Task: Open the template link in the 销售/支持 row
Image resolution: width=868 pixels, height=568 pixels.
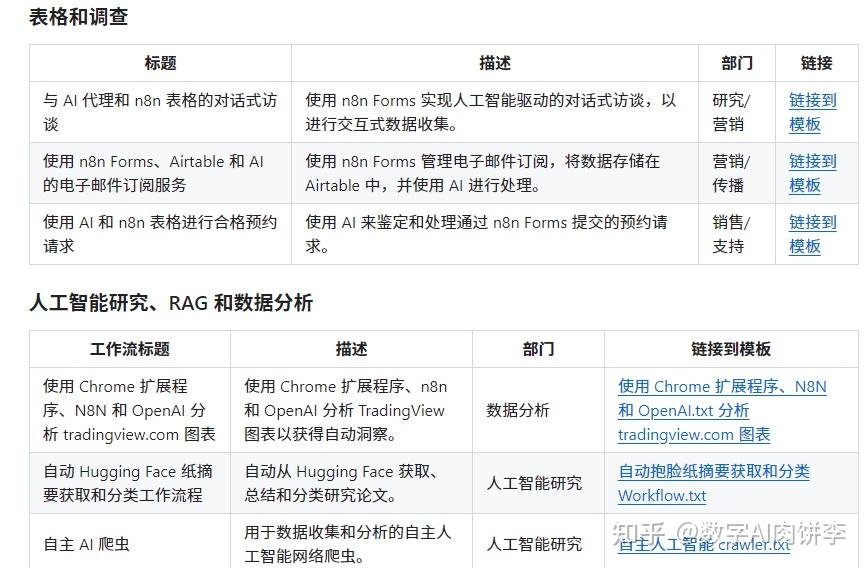Action: pos(812,234)
